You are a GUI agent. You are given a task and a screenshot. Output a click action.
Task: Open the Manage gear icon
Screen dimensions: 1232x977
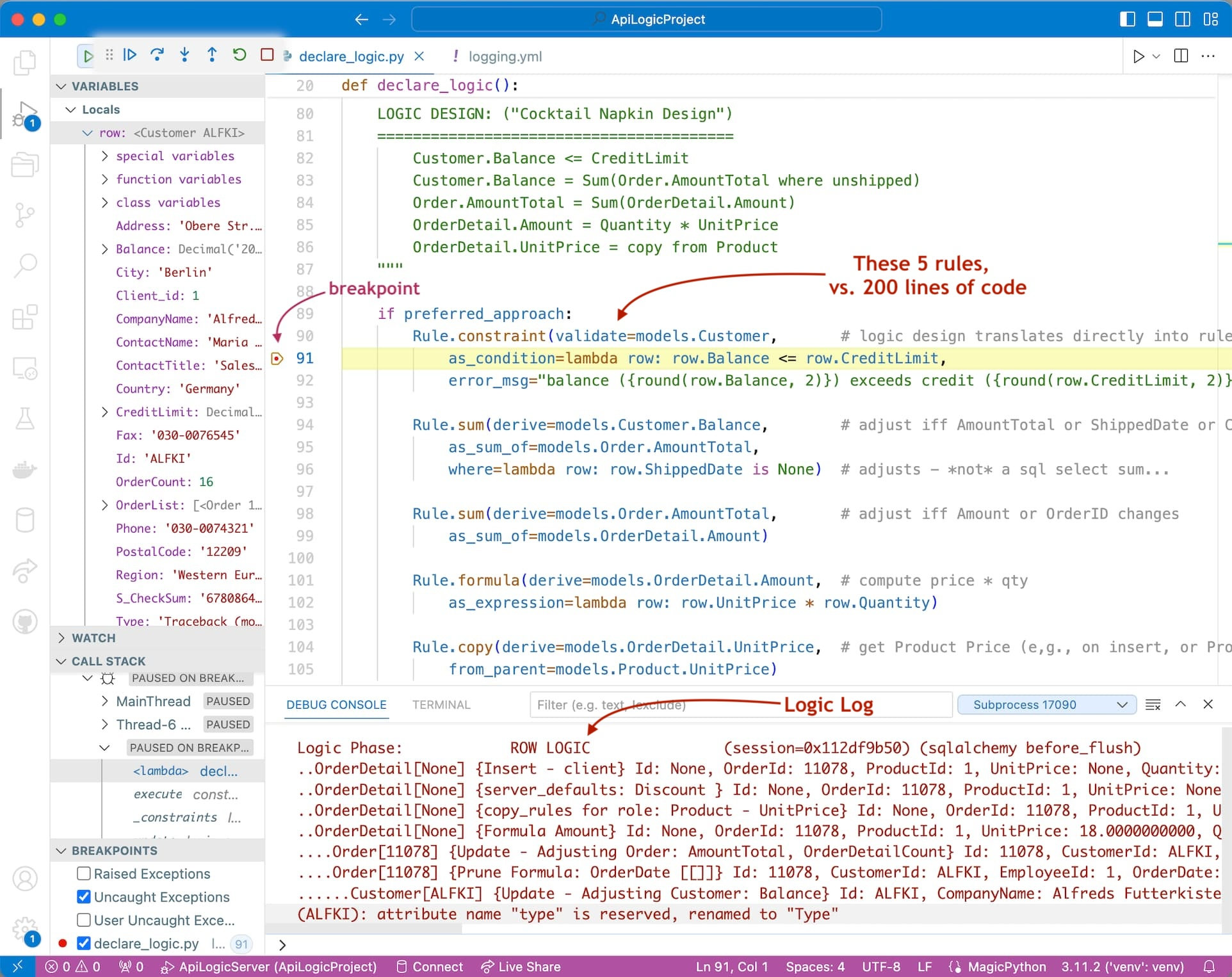pos(25,929)
